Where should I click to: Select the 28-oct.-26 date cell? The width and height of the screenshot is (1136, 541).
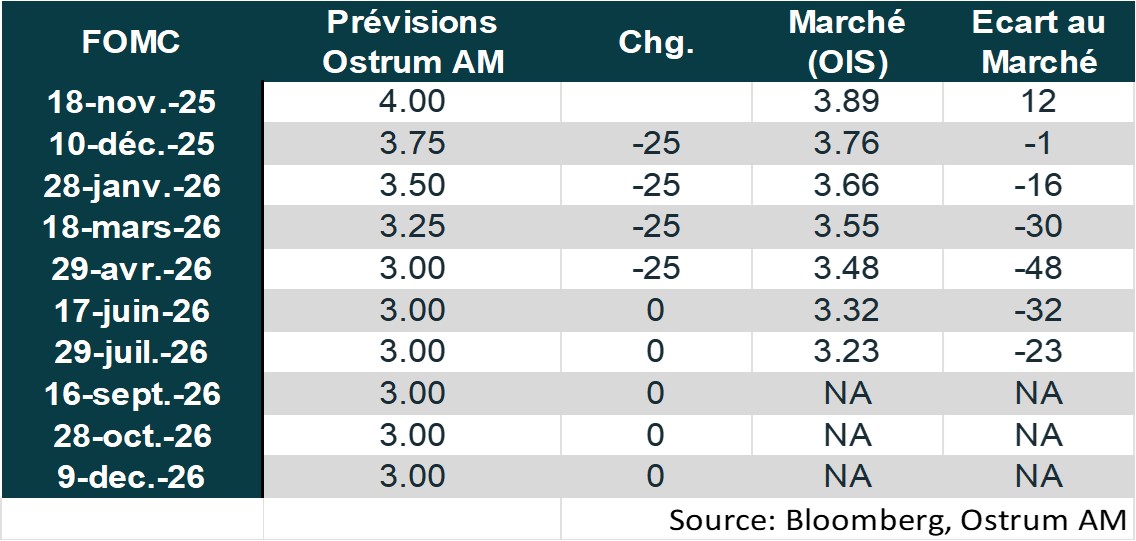tap(131, 436)
